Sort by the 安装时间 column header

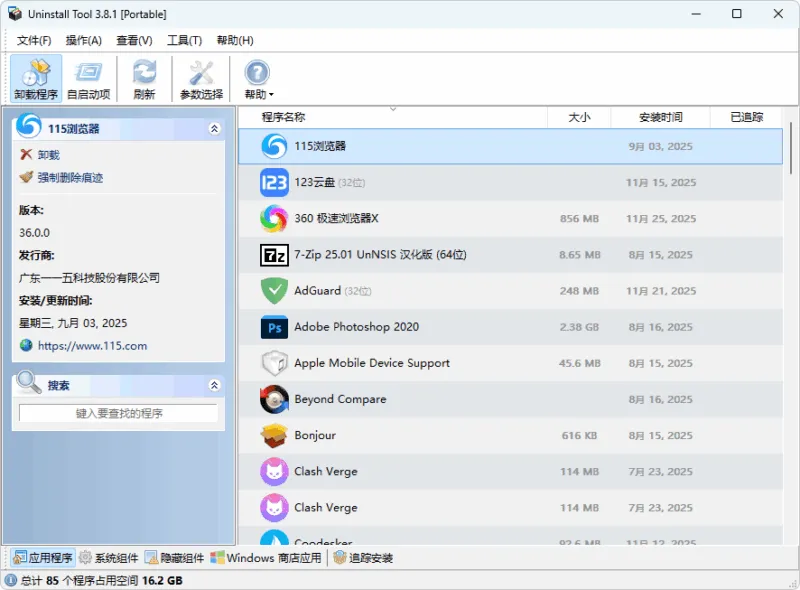coord(660,117)
